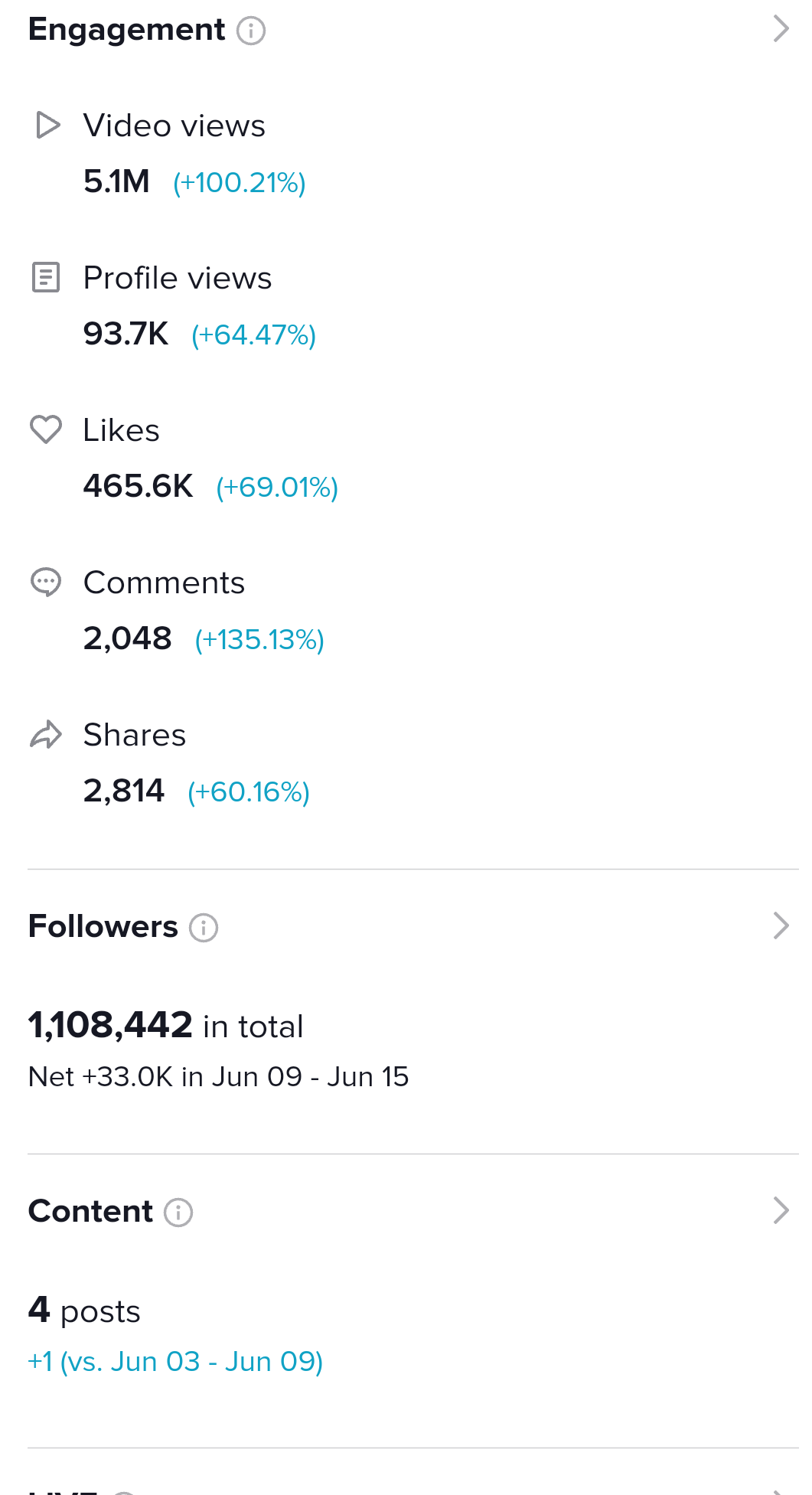Tap the Video views play icon
Screen dimensions: 812x1495
47,125
